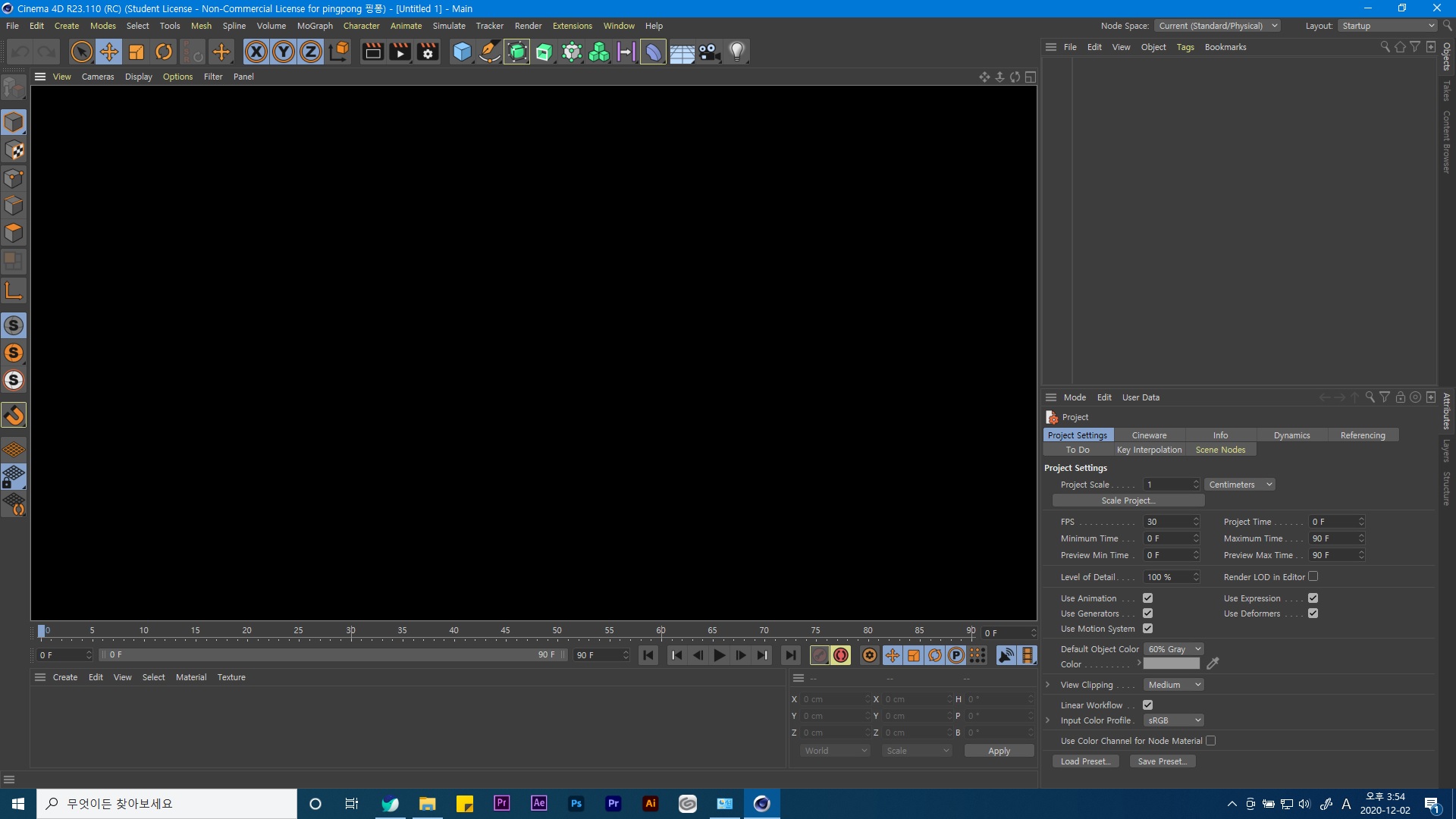The height and width of the screenshot is (819, 1456).
Task: Open the Centimeters unit dropdown
Action: coord(1240,485)
